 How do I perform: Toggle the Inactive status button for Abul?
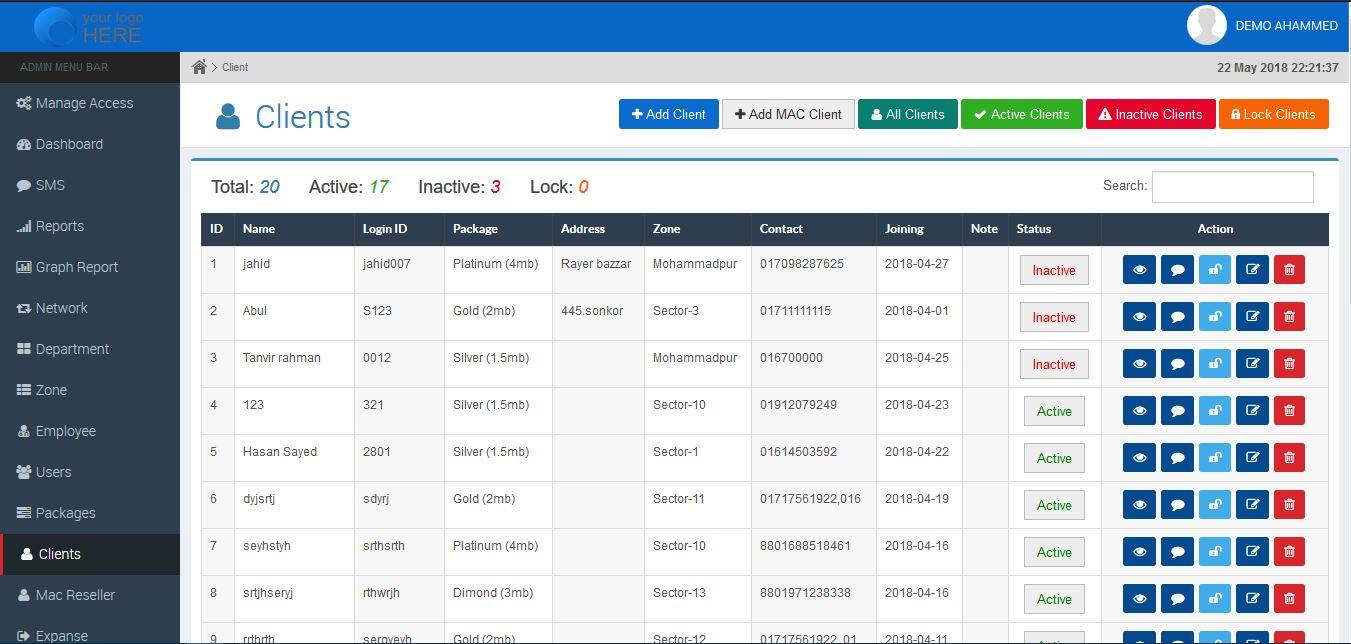pos(1053,317)
